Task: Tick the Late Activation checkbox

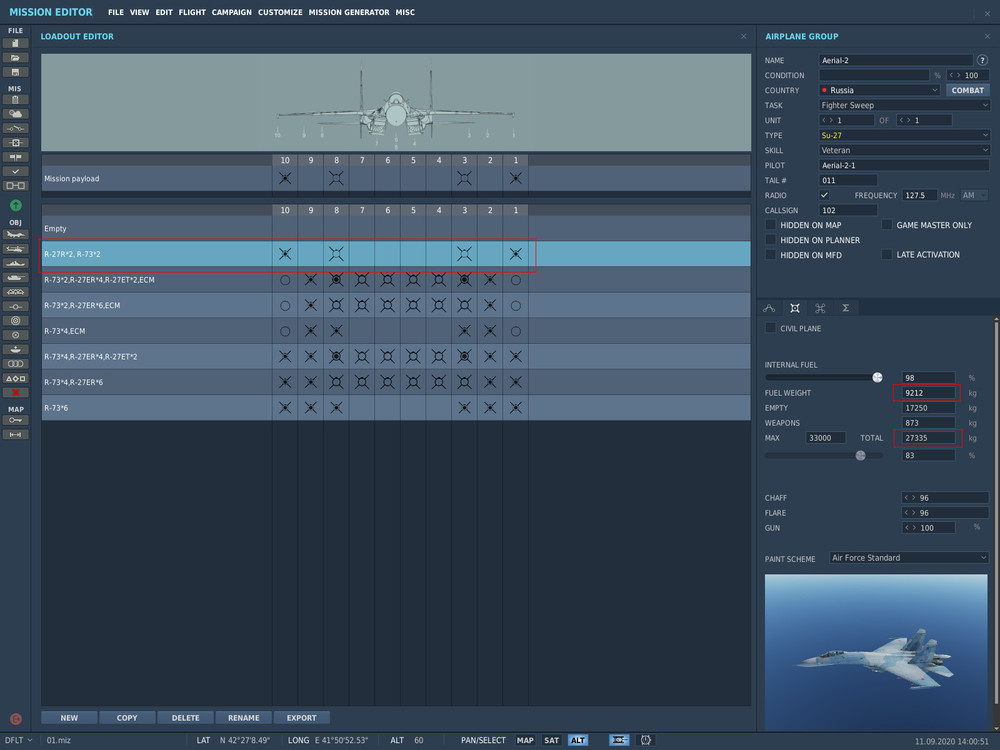Action: [x=886, y=255]
